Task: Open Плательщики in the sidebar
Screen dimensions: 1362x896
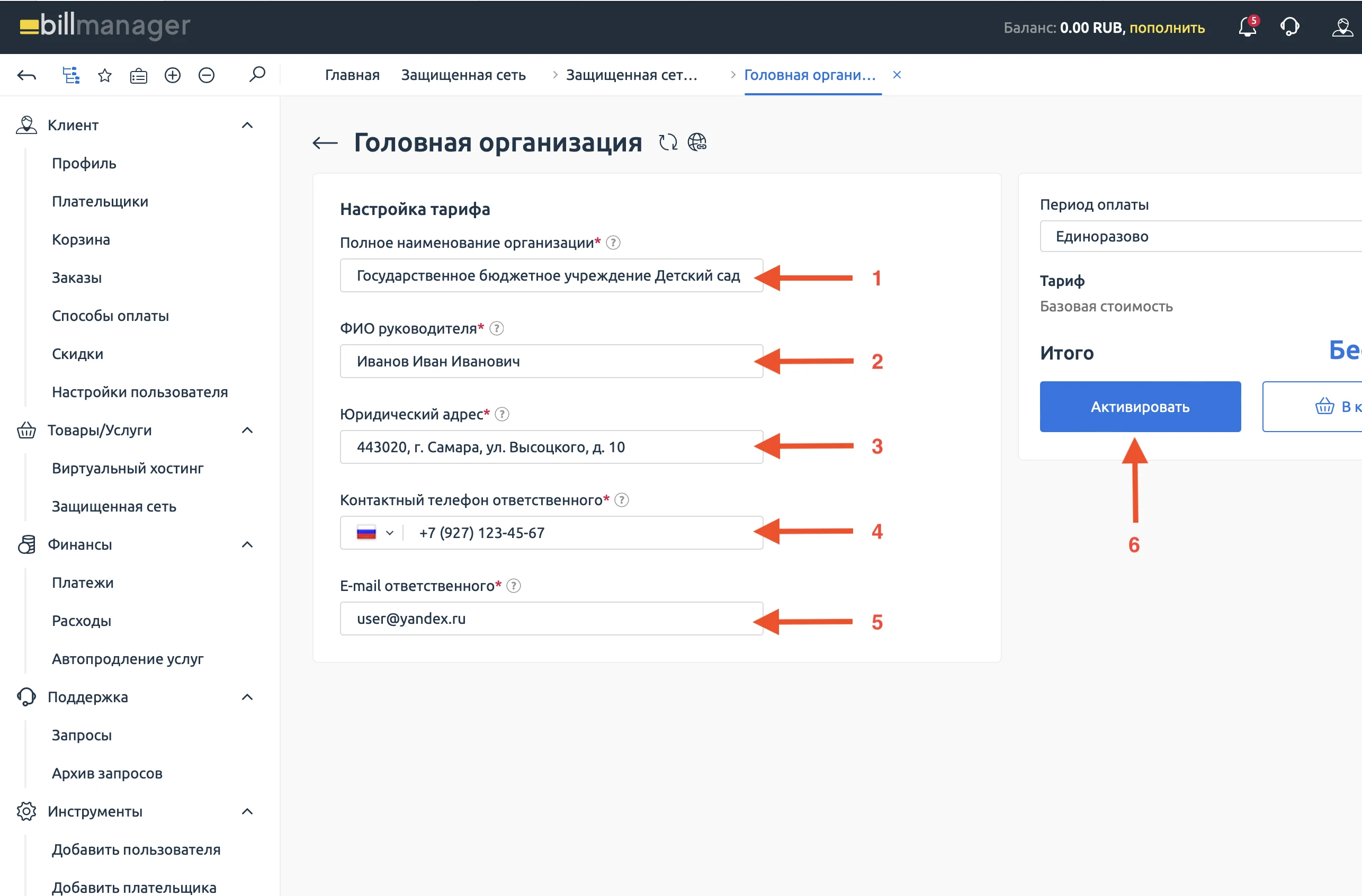Action: click(100, 201)
